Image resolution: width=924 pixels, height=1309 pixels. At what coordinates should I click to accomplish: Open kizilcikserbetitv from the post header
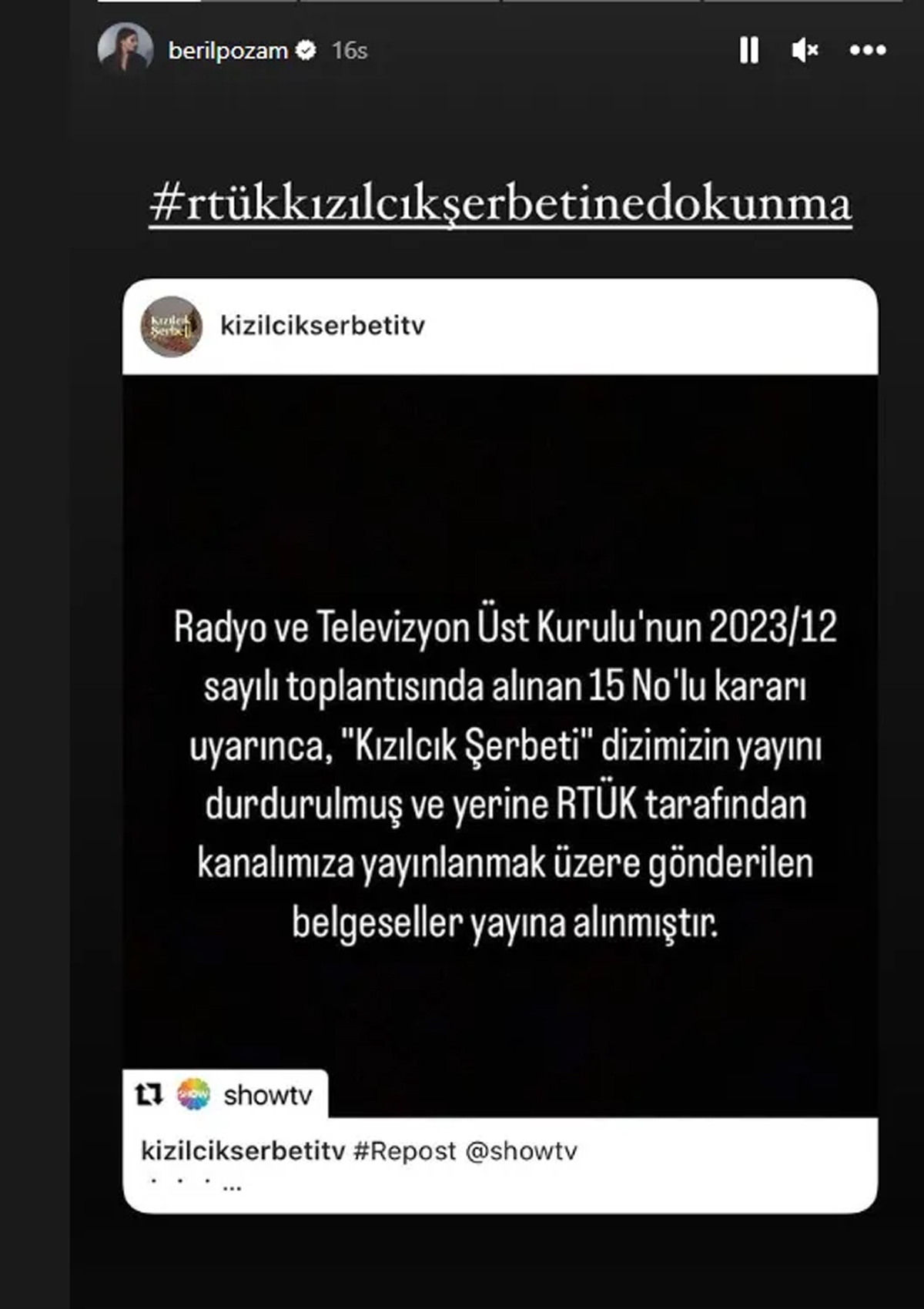coord(323,326)
